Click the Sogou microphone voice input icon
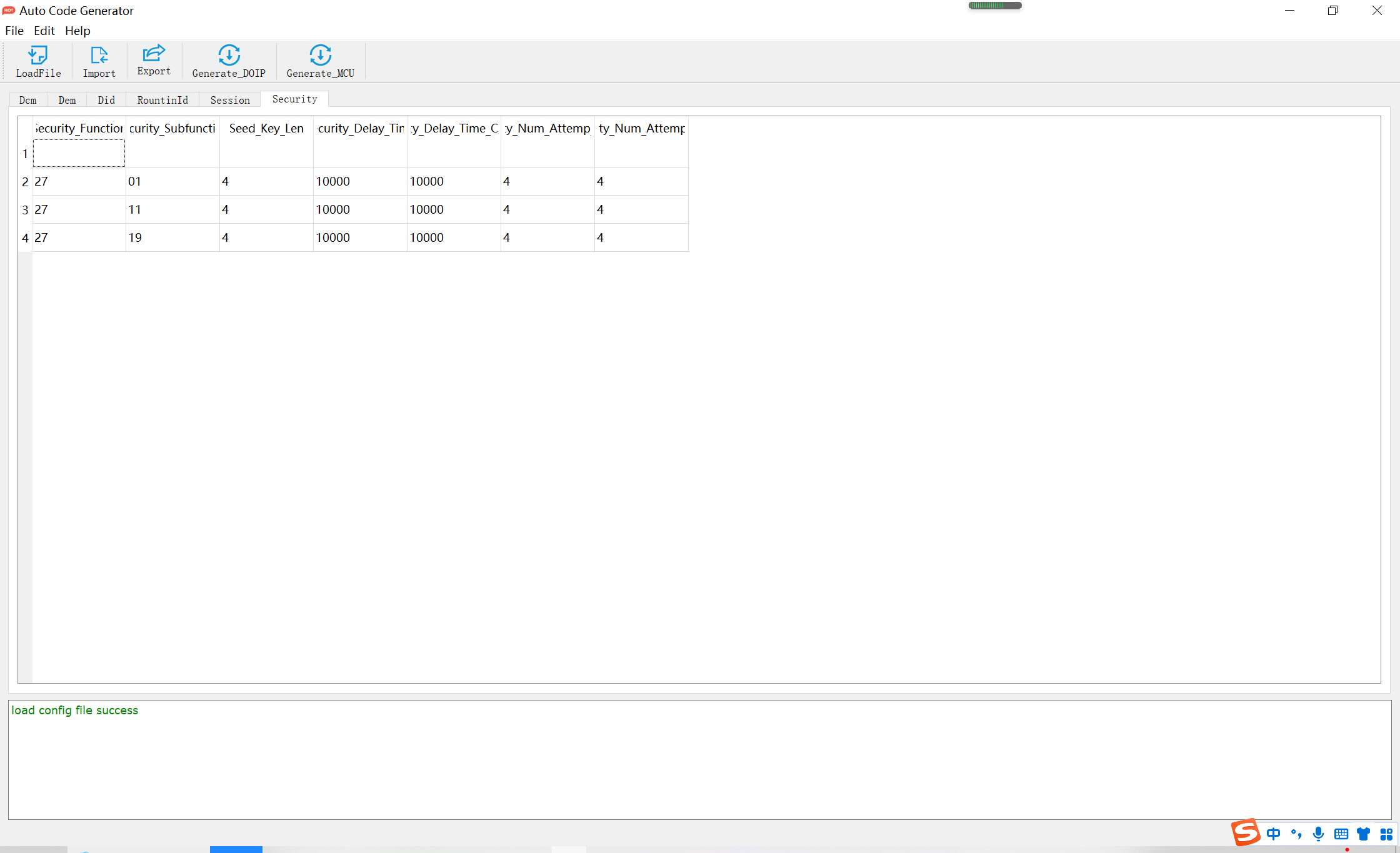The height and width of the screenshot is (853, 1400). 1318,834
